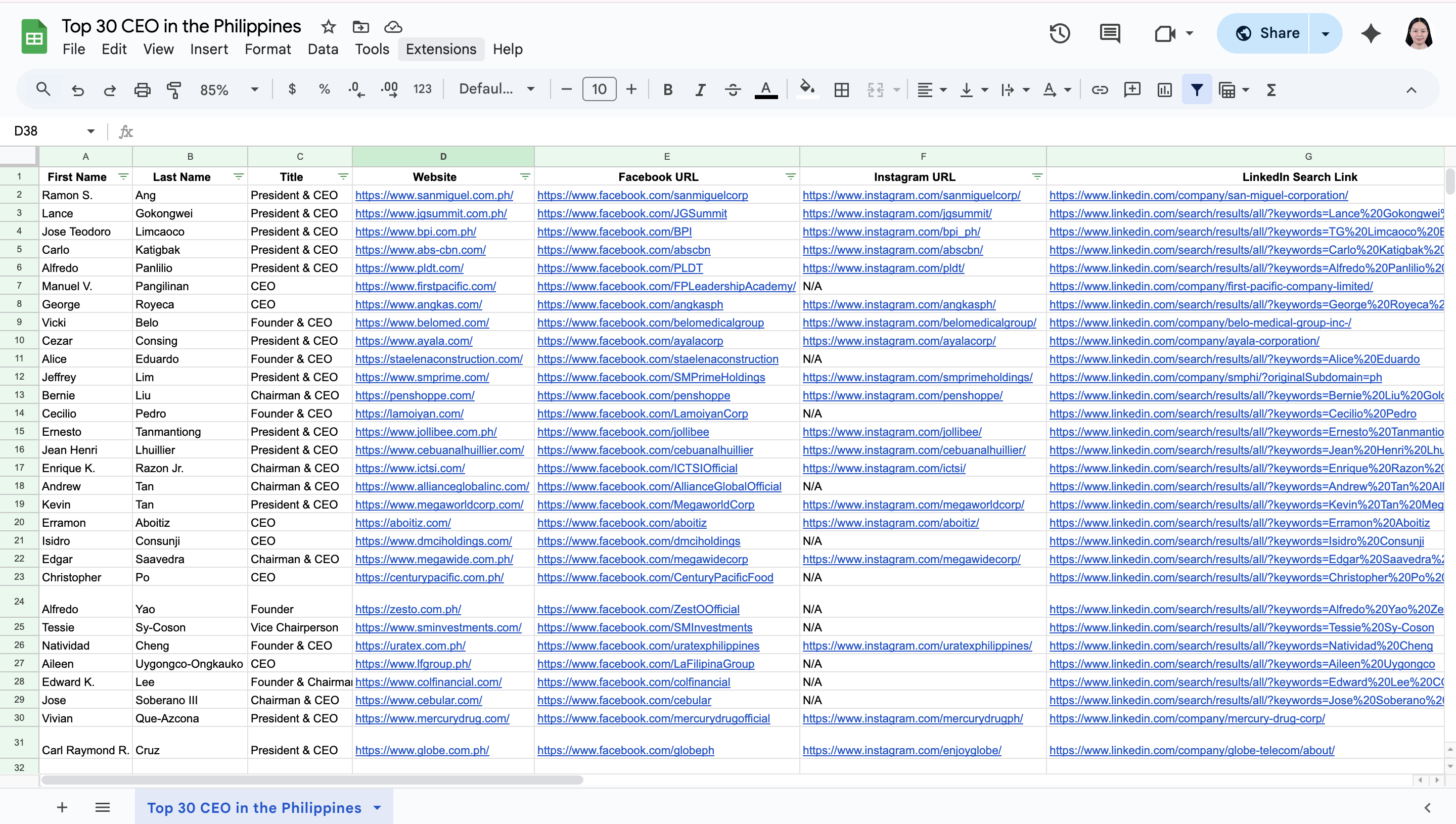Click the insert link icon

click(1100, 89)
